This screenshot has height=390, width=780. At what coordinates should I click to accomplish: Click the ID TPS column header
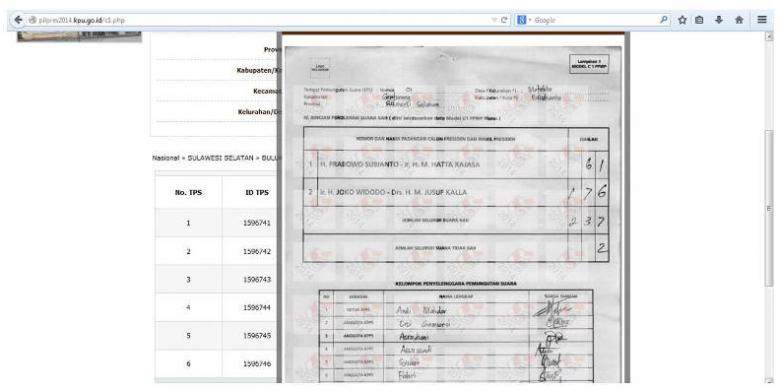click(257, 192)
